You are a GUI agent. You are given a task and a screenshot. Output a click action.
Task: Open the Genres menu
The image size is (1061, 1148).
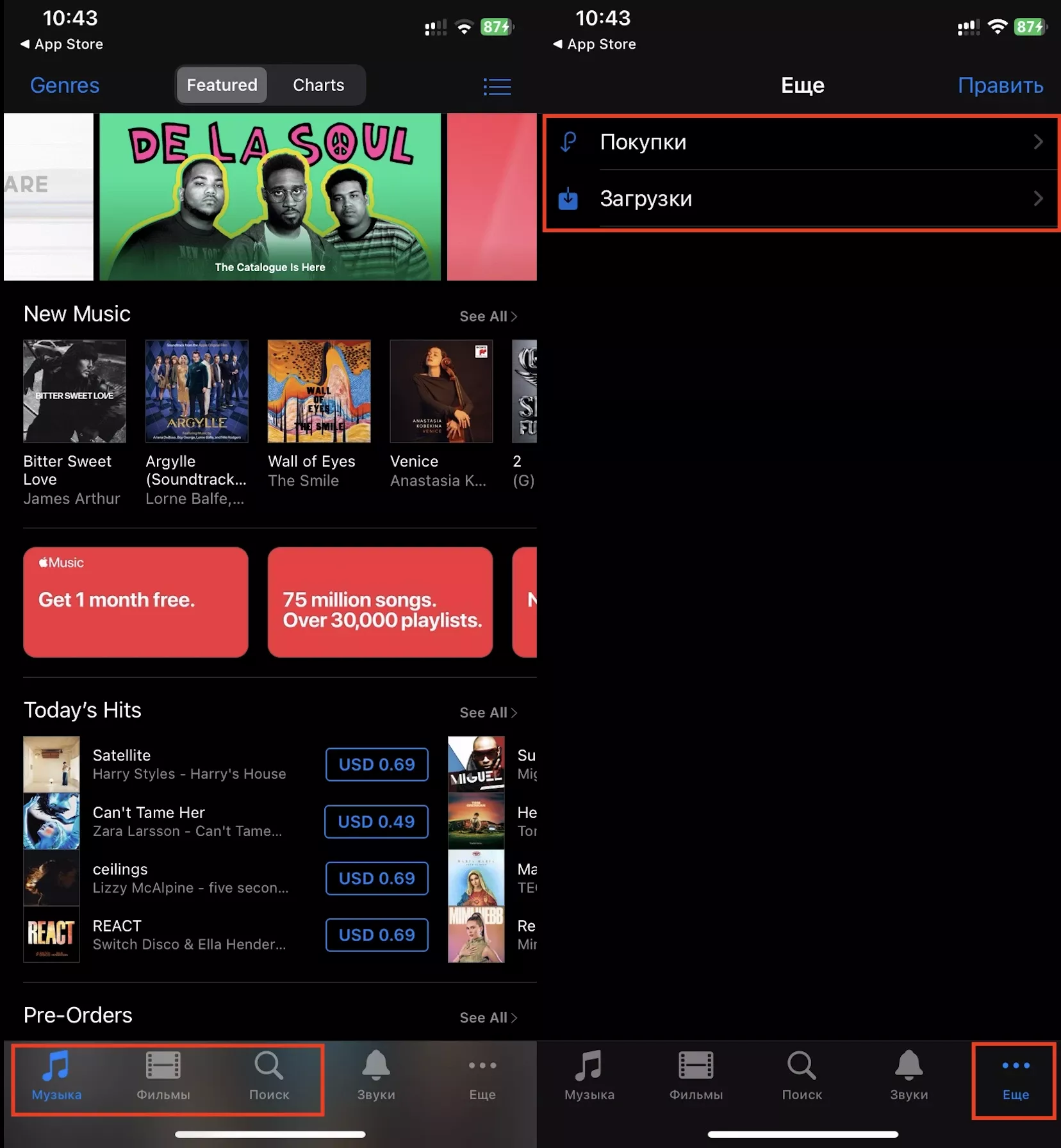click(65, 85)
